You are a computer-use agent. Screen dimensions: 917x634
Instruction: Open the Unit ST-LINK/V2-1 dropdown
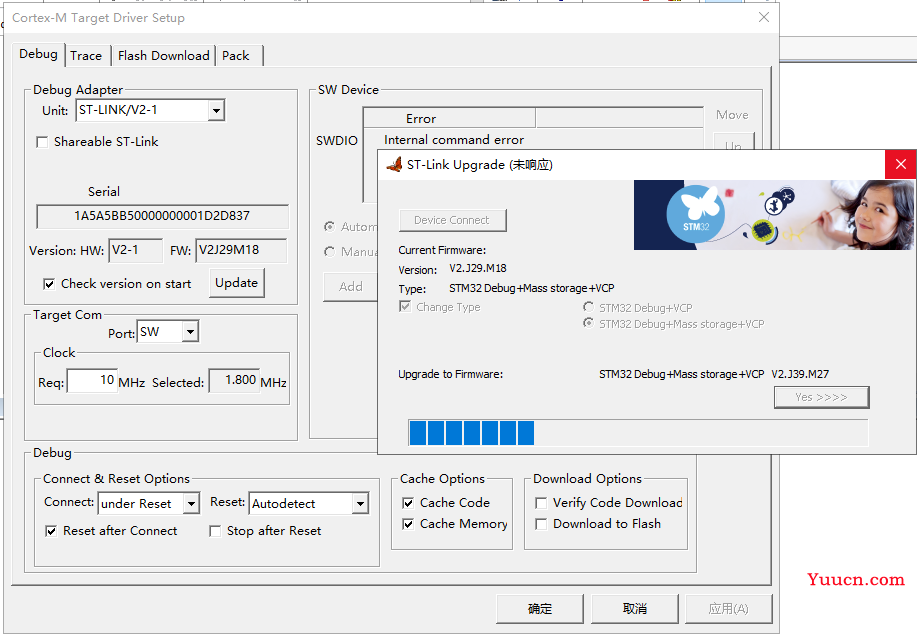click(216, 110)
